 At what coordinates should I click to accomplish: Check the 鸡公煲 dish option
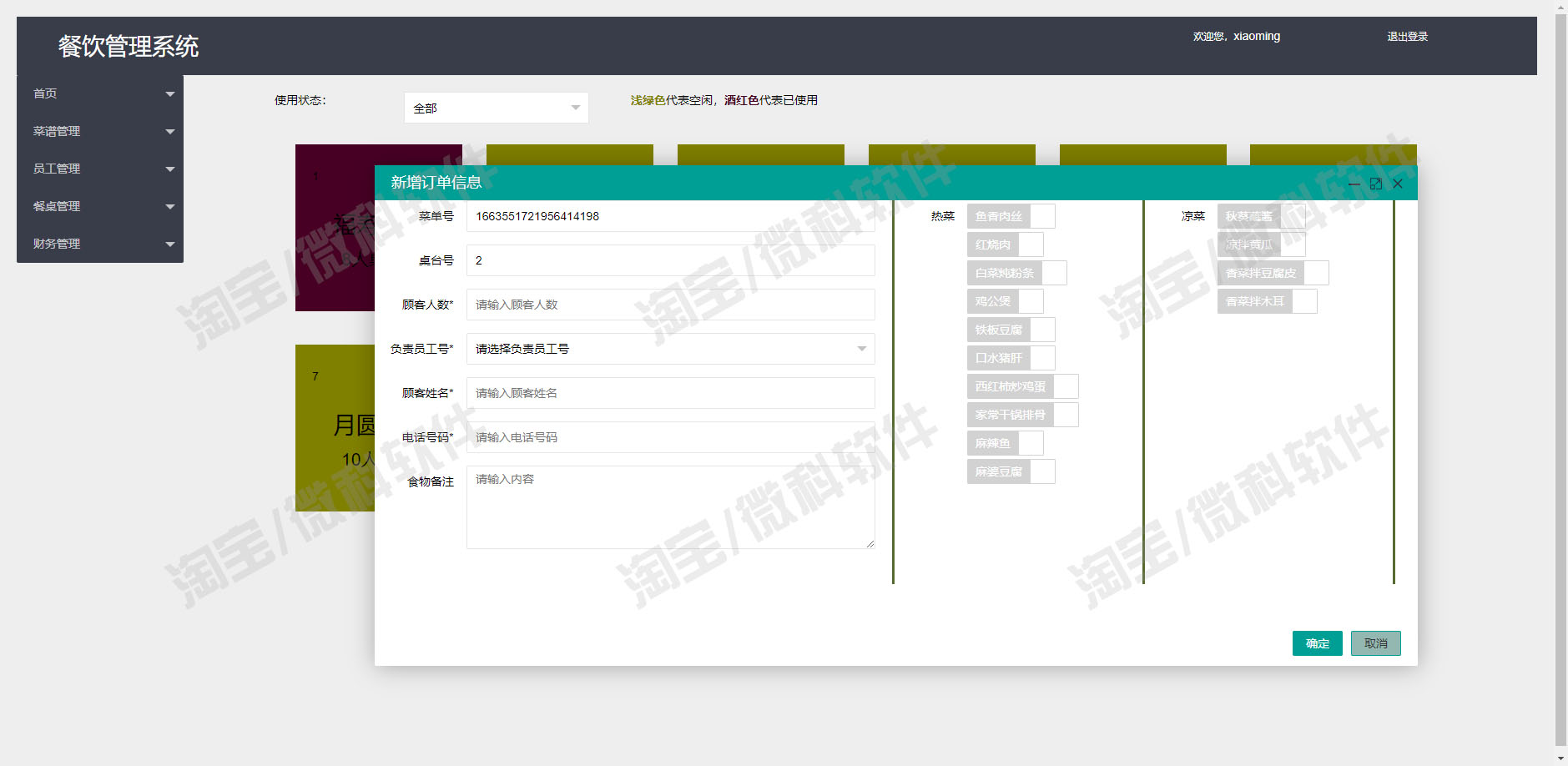[1005, 301]
